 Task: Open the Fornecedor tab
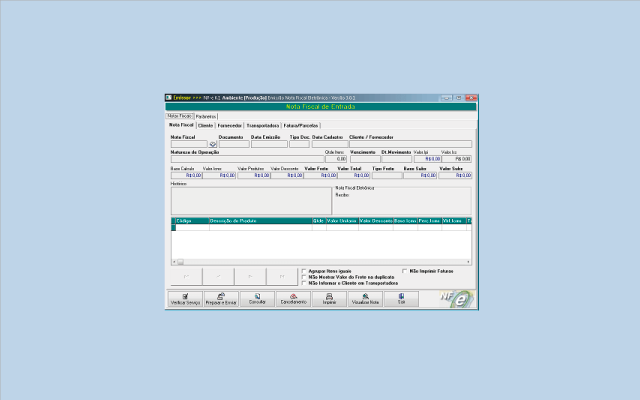pyautogui.click(x=229, y=125)
